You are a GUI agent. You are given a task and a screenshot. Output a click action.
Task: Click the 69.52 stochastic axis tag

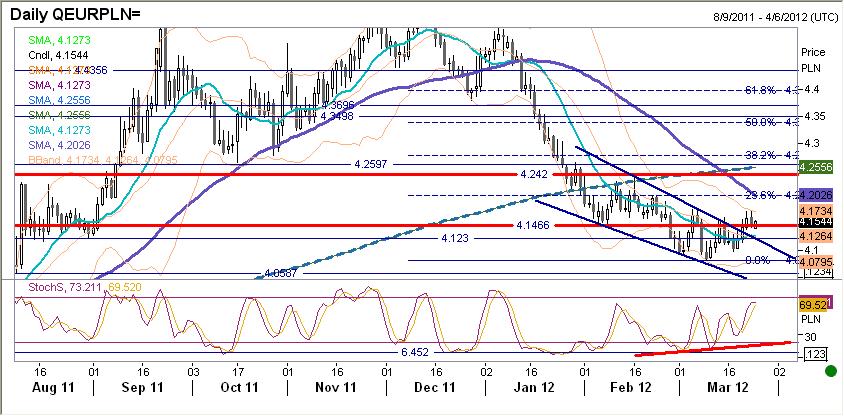pyautogui.click(x=813, y=305)
